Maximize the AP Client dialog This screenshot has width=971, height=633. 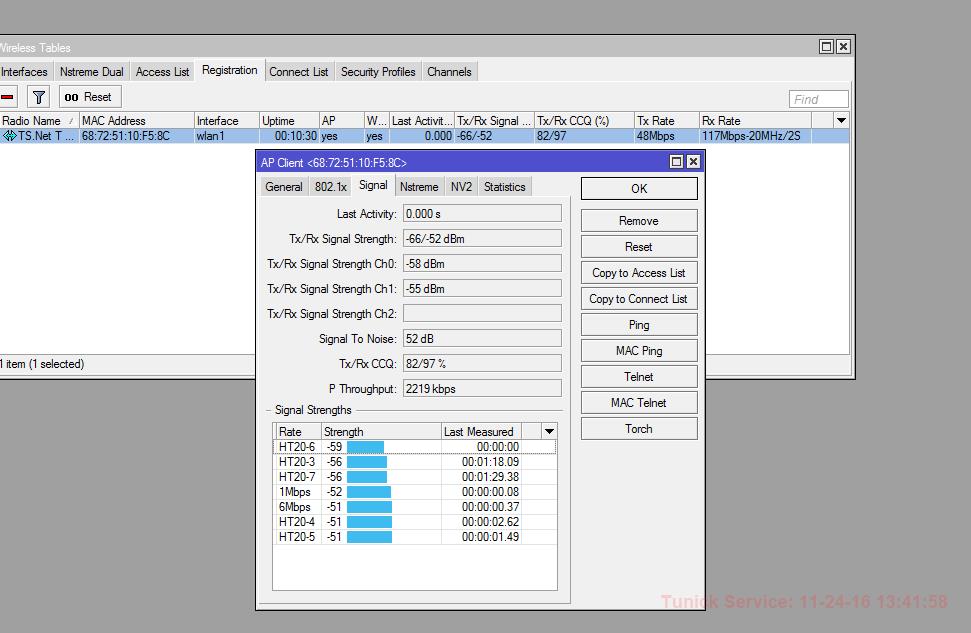(677, 162)
